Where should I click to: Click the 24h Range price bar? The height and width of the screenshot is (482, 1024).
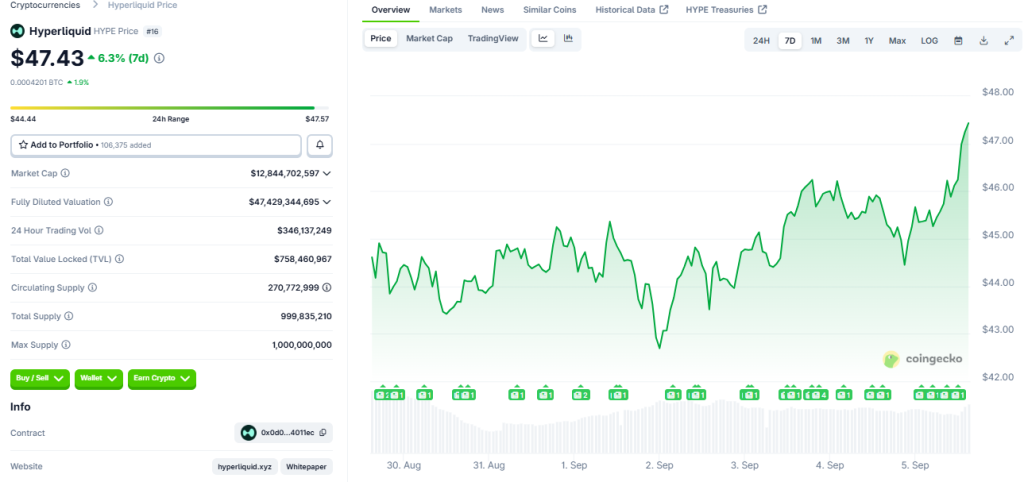[x=162, y=108]
